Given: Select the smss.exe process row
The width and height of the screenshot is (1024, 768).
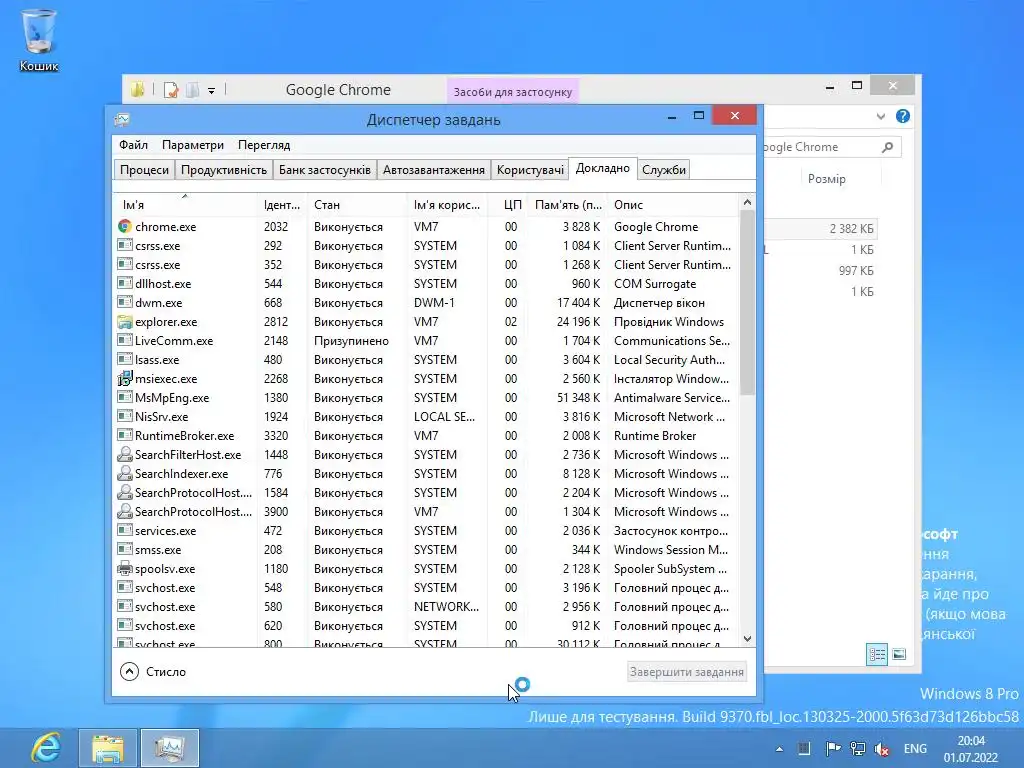Looking at the screenshot, I should (427, 549).
